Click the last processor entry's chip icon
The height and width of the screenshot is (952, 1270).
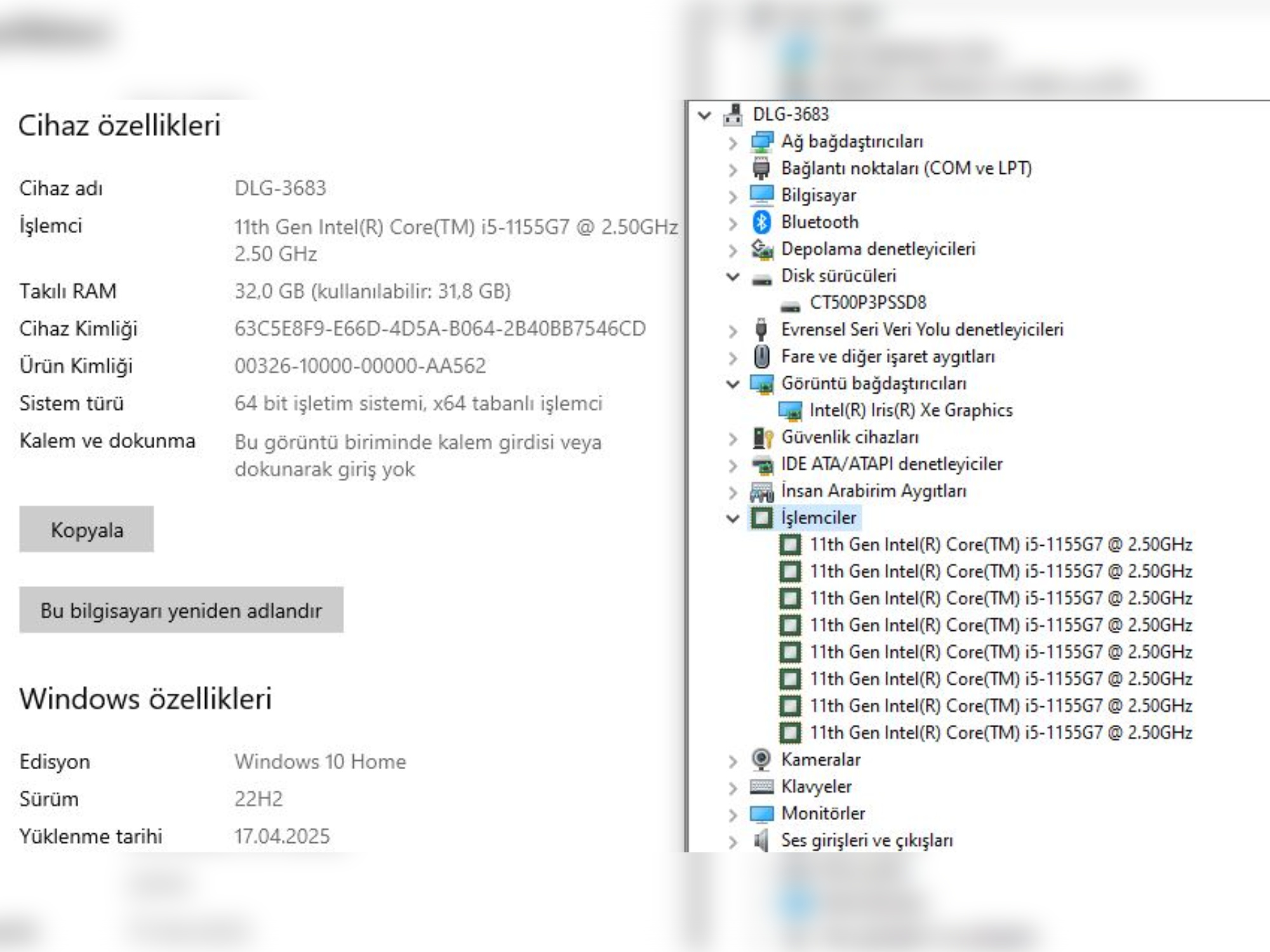click(790, 732)
